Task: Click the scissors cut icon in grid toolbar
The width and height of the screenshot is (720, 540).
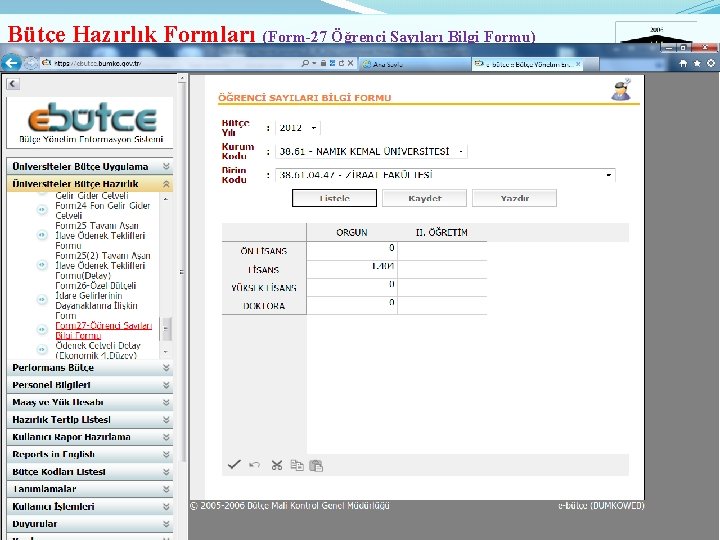Action: coord(276,465)
